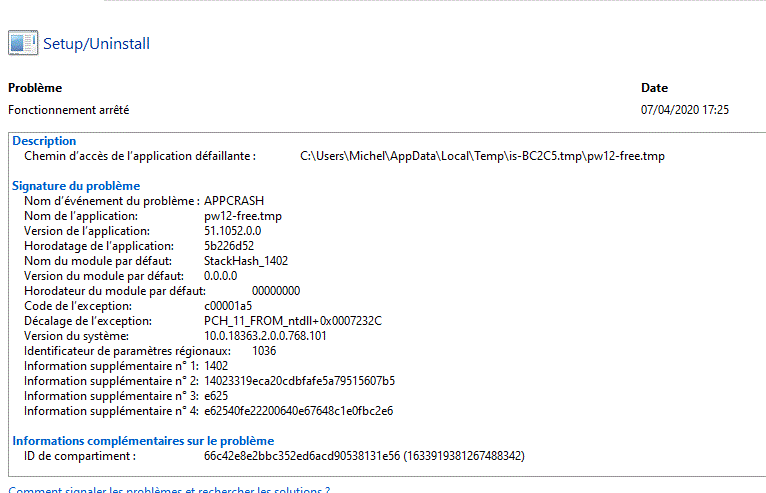The image size is (766, 493).
Task: Select the APPCRASH event name value
Action: 237,201
